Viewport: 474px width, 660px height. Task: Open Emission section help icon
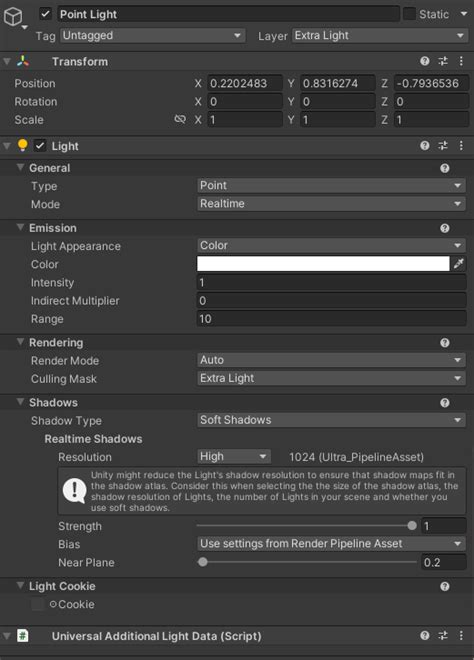coord(445,228)
